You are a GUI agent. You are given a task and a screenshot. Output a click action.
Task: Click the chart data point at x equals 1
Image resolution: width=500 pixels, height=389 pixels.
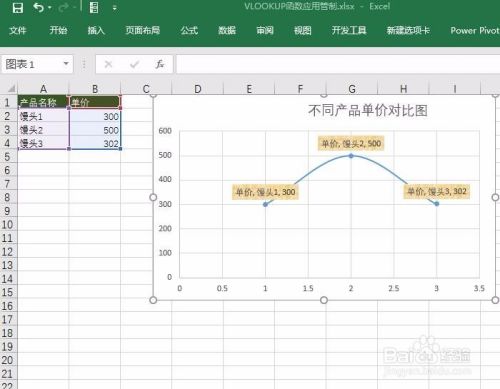265,204
